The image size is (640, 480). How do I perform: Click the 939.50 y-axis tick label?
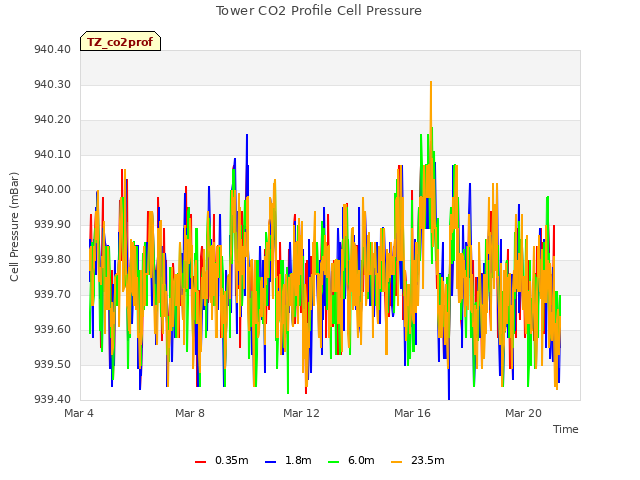[52, 364]
